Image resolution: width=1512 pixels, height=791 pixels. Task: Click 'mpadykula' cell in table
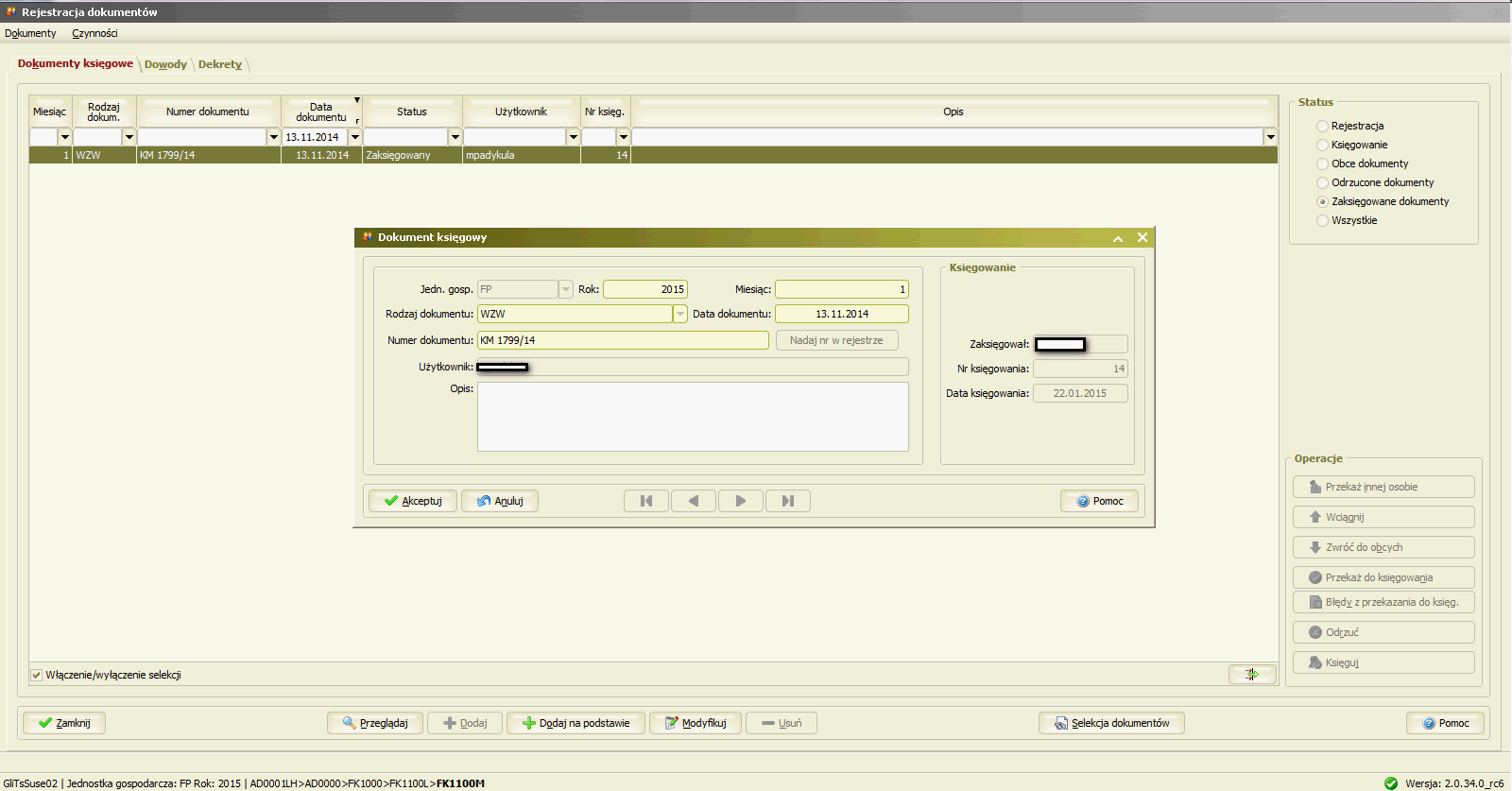(522, 155)
